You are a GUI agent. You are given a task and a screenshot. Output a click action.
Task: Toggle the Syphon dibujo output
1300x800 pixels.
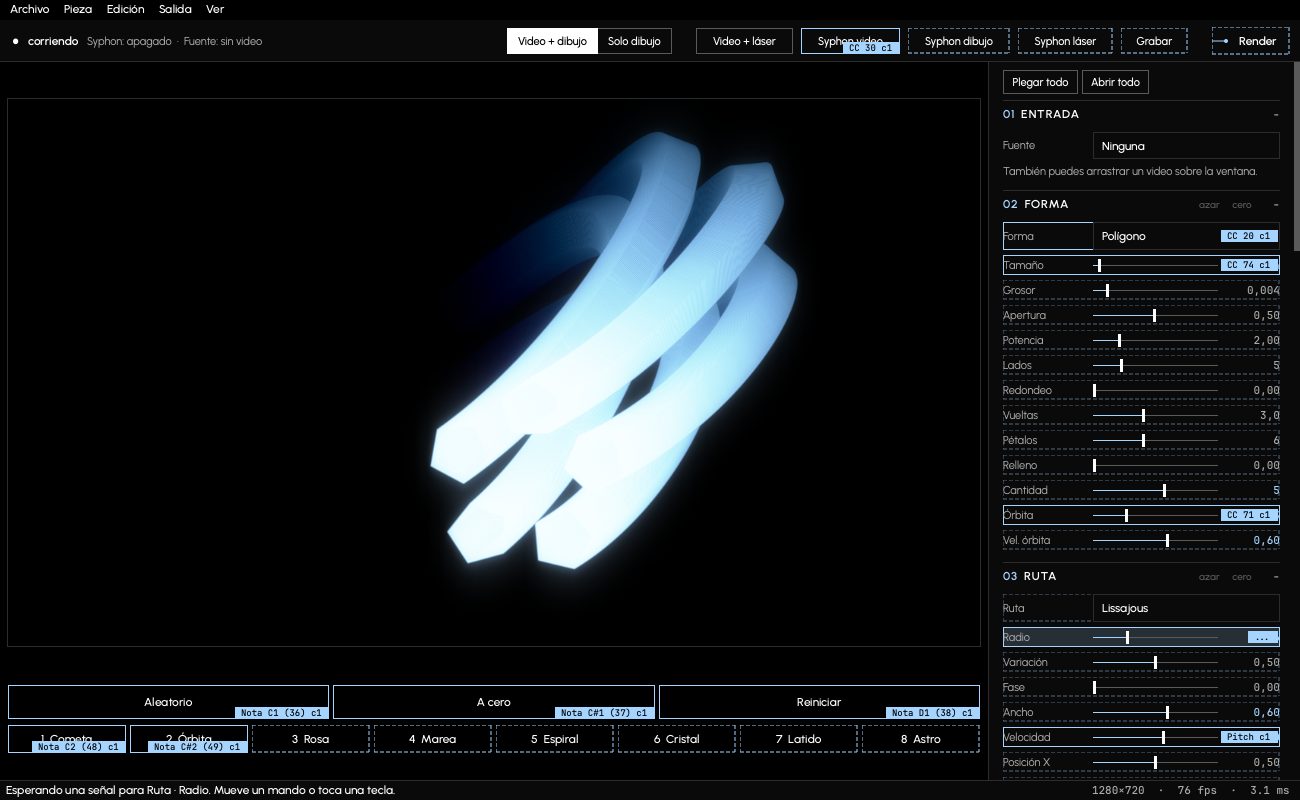tap(959, 41)
